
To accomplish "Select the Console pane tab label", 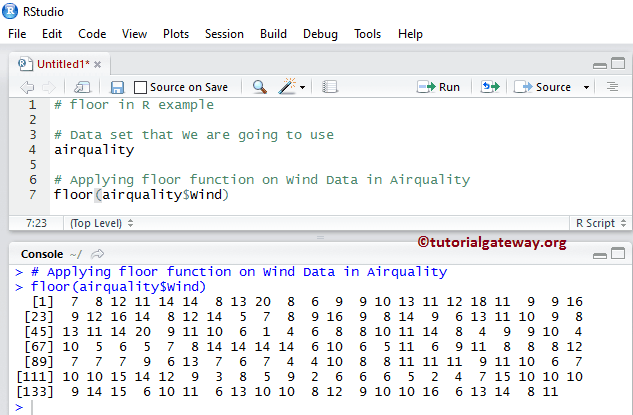I will pyautogui.click(x=42, y=254).
